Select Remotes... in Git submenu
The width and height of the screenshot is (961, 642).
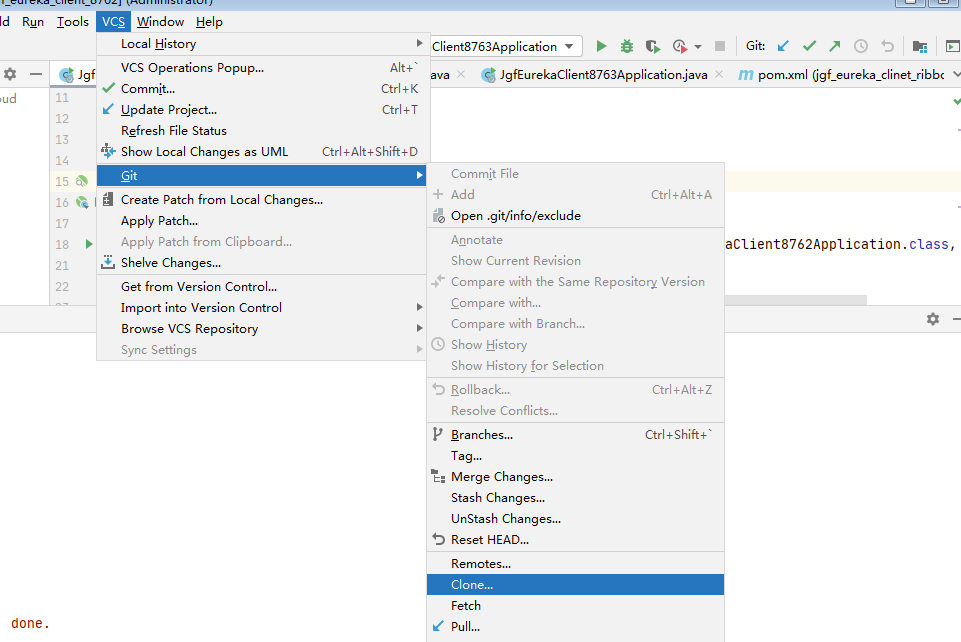click(x=575, y=563)
